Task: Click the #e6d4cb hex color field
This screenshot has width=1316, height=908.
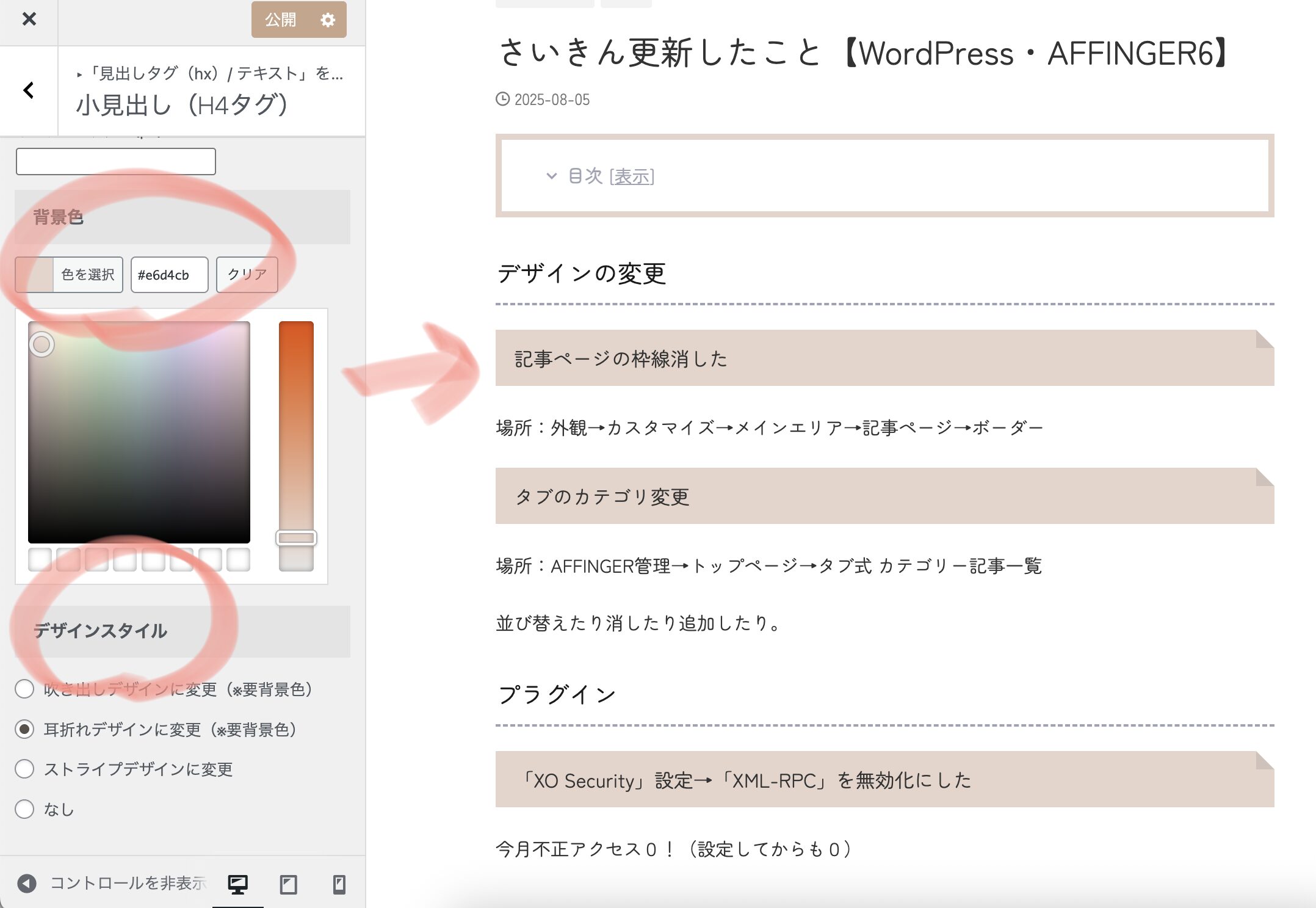Action: (169, 275)
